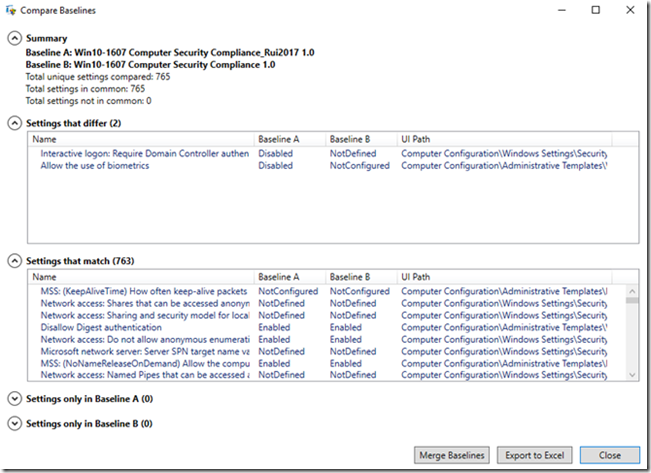Select Microsoft network server: Server SPN row
This screenshot has width=651, height=473.
[x=327, y=351]
